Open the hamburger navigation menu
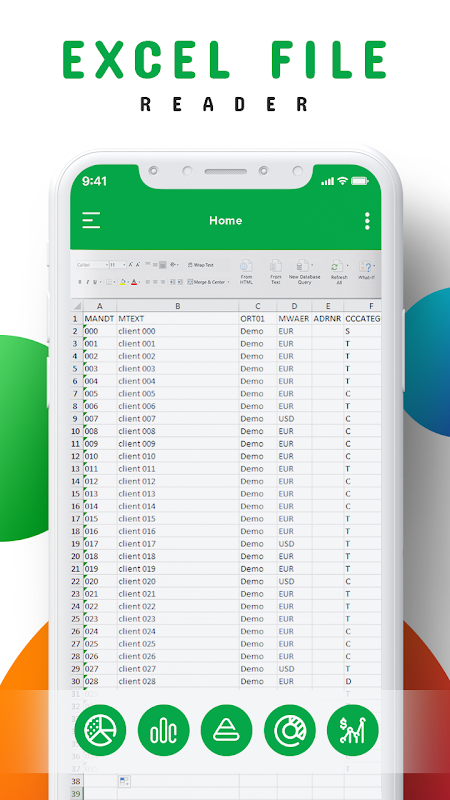 pos(91,220)
